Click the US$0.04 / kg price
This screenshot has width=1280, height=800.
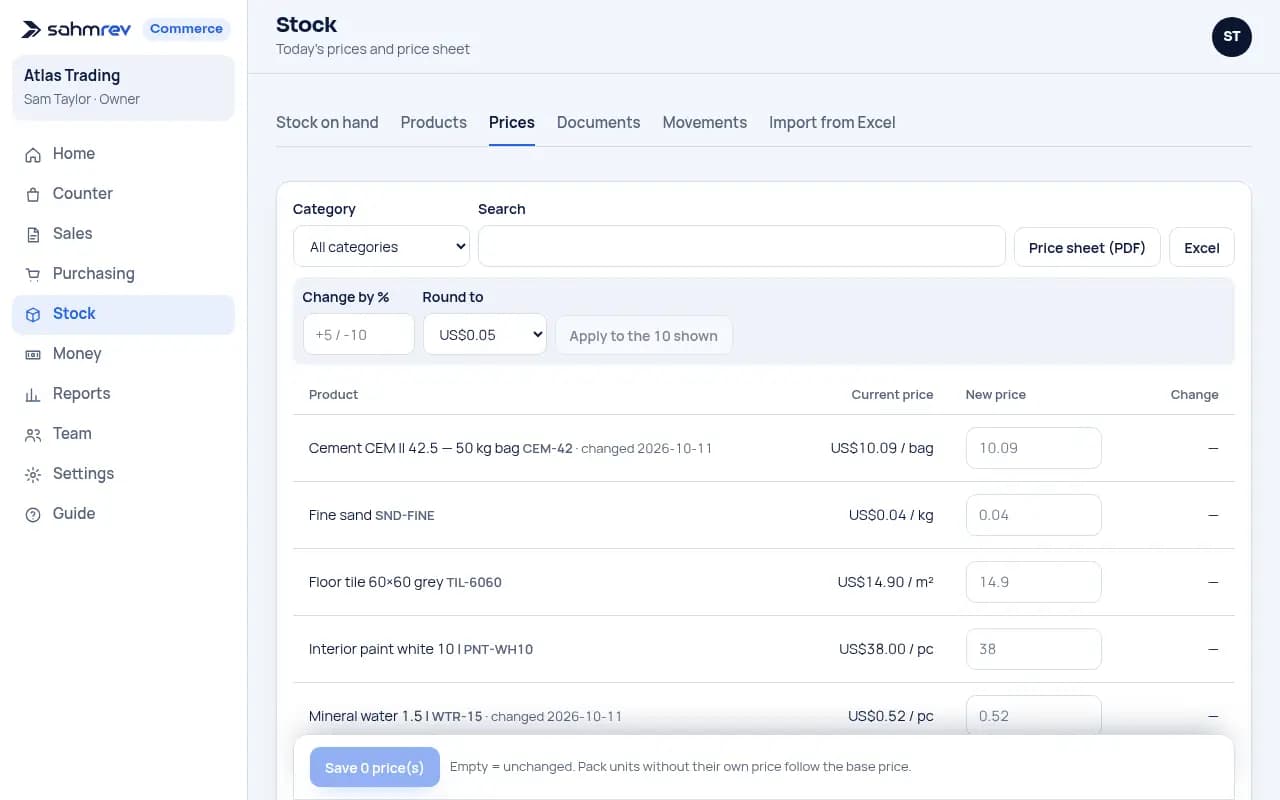click(x=891, y=515)
